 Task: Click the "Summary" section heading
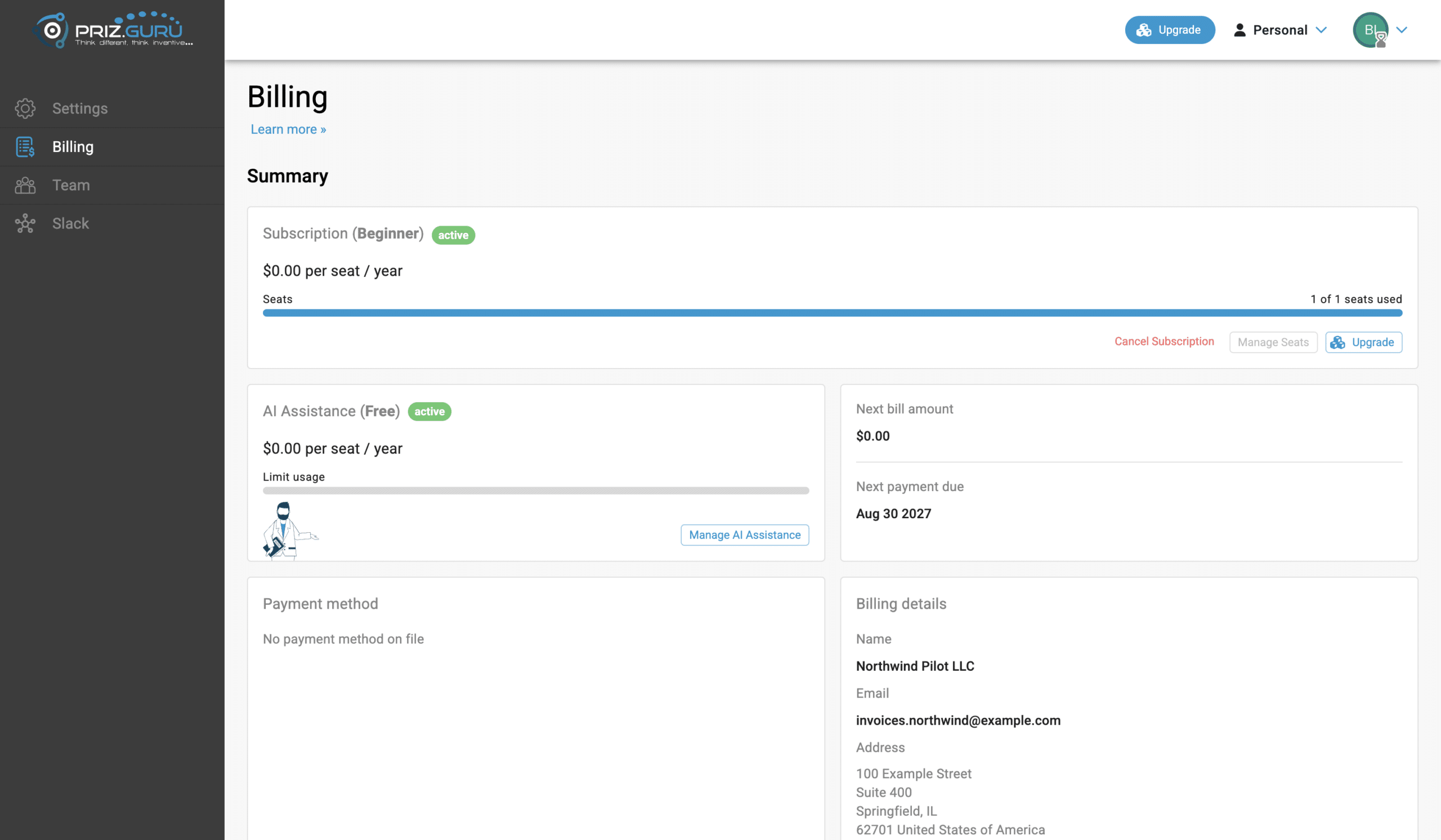[x=288, y=176]
